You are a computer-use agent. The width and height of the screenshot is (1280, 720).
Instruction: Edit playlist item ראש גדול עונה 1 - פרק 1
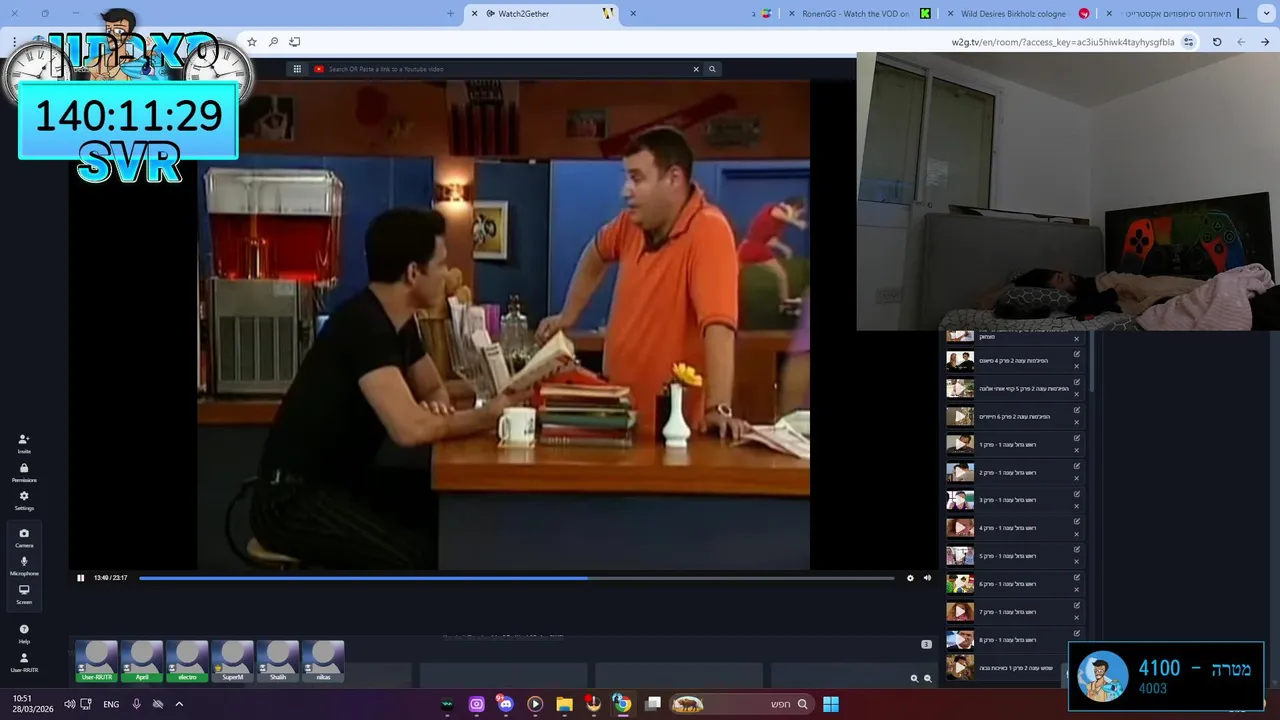1077,438
